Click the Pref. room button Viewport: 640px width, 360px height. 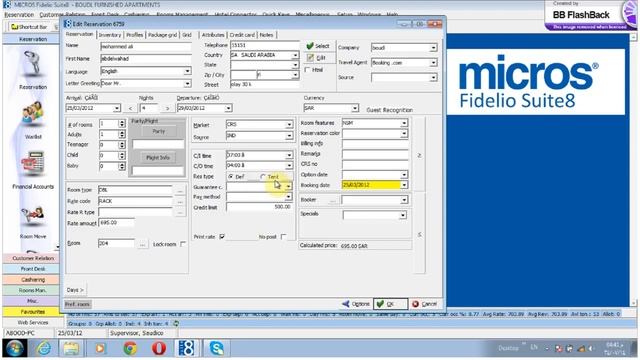[78, 304]
